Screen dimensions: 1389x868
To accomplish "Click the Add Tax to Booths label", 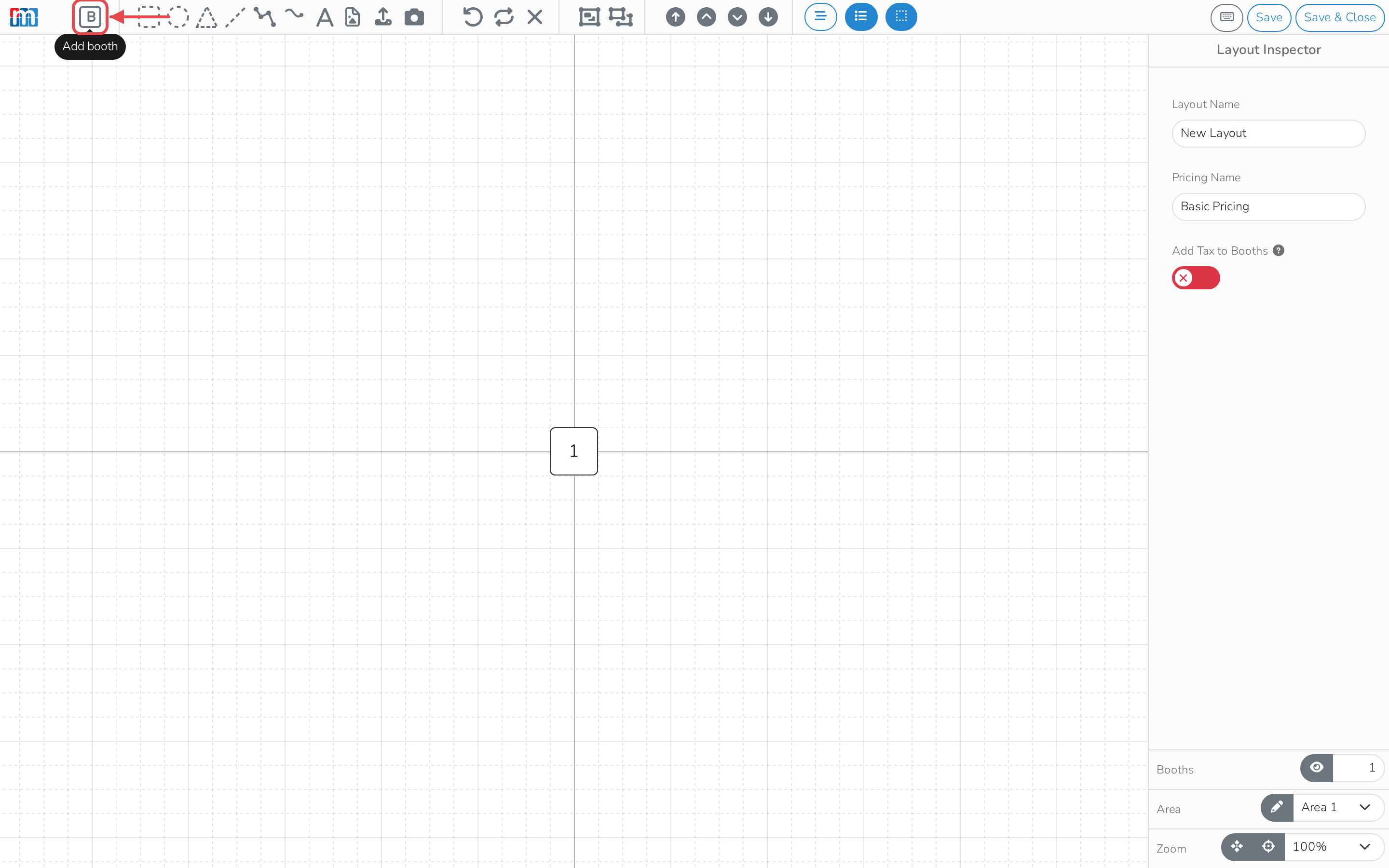I will [x=1220, y=251].
